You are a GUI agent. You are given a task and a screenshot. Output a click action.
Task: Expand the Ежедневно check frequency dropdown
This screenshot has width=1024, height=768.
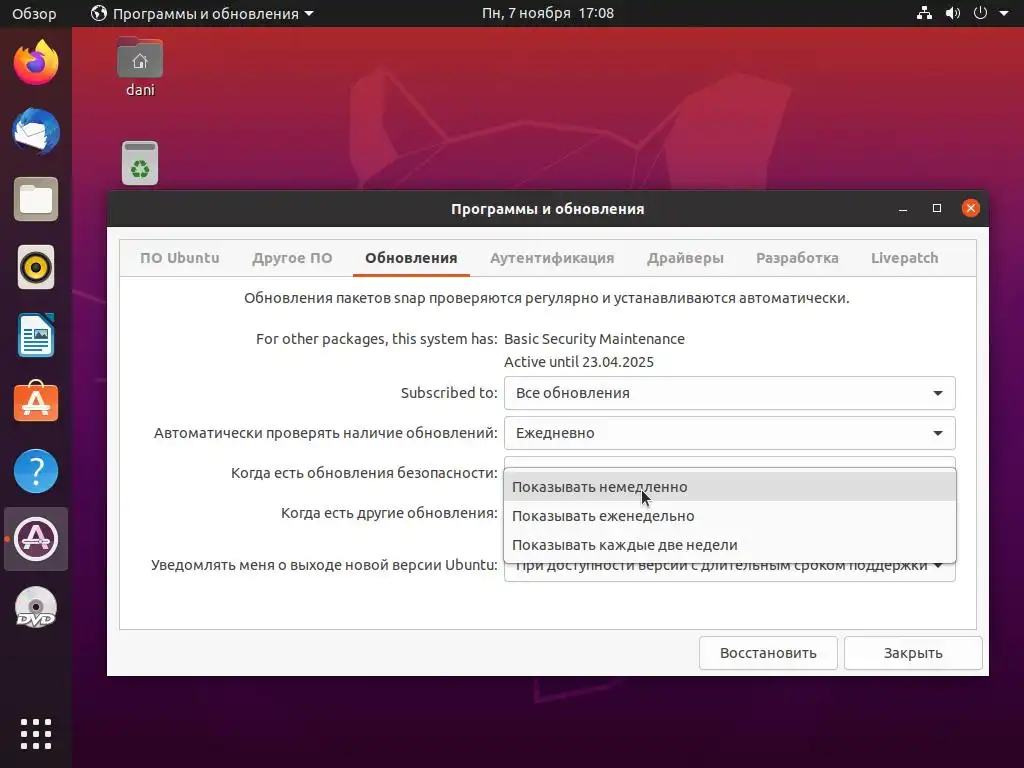[x=729, y=433]
